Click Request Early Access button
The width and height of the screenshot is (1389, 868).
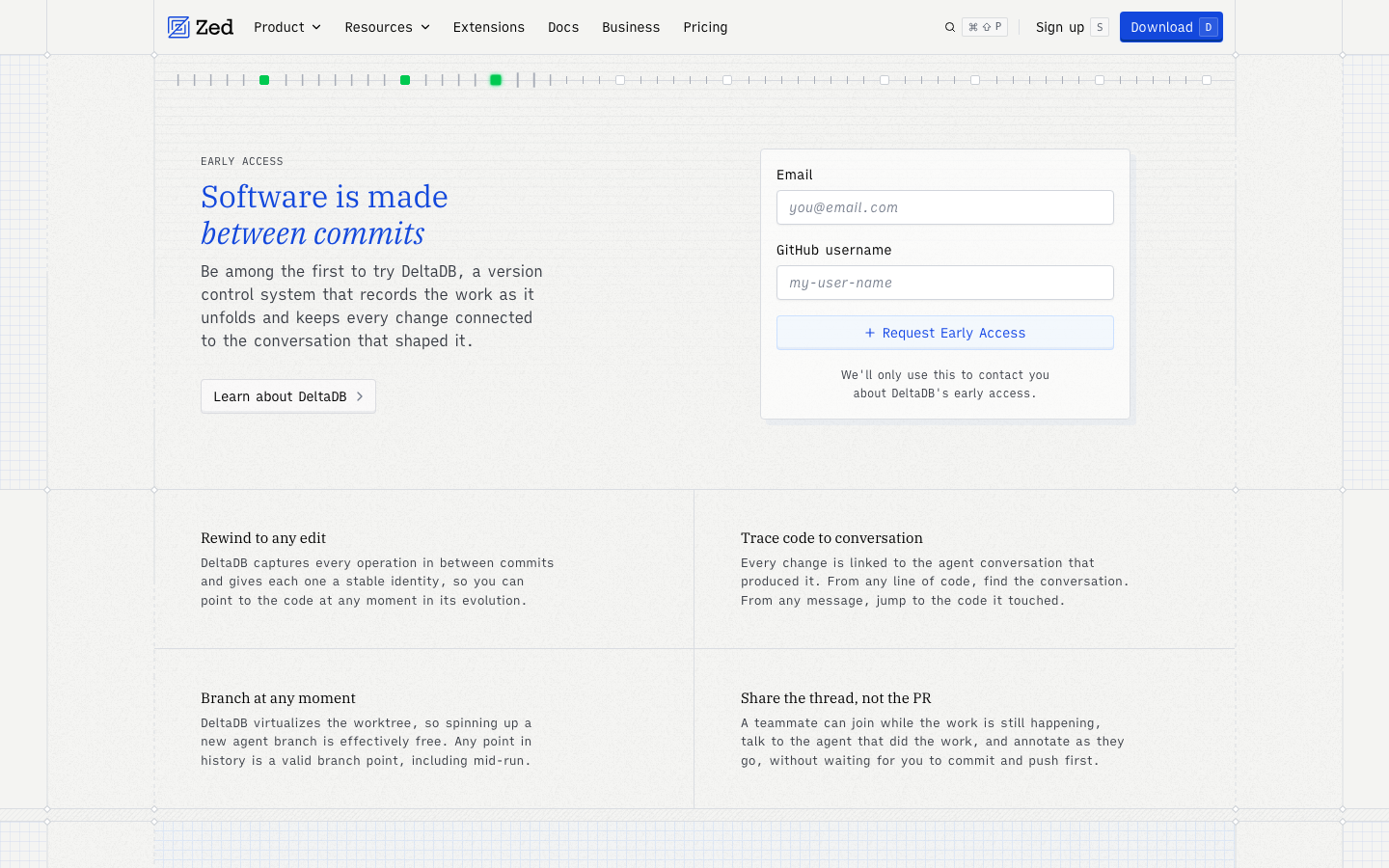[945, 333]
